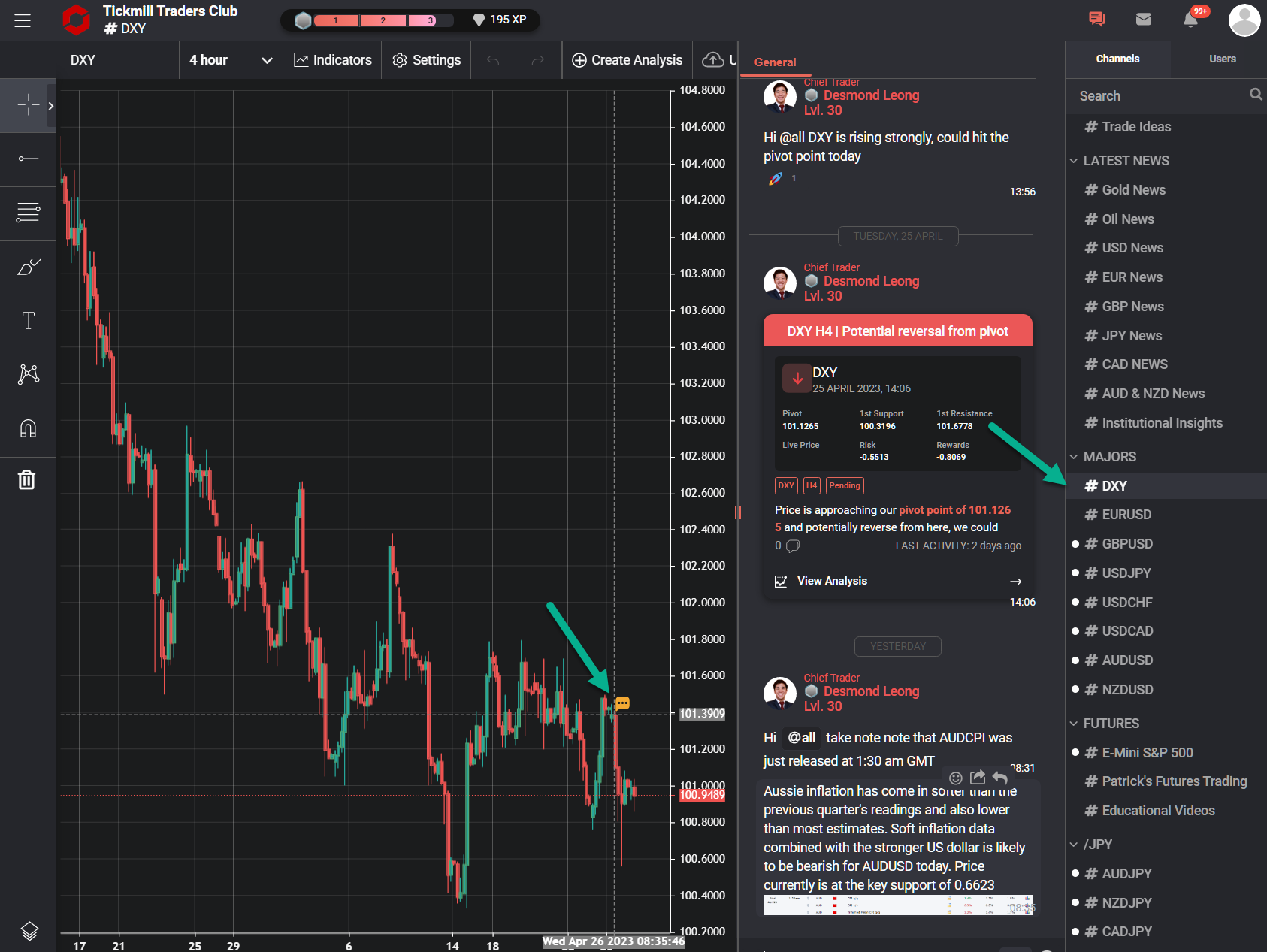1267x952 pixels.
Task: Toggle the magnet snap mode
Action: (28, 428)
